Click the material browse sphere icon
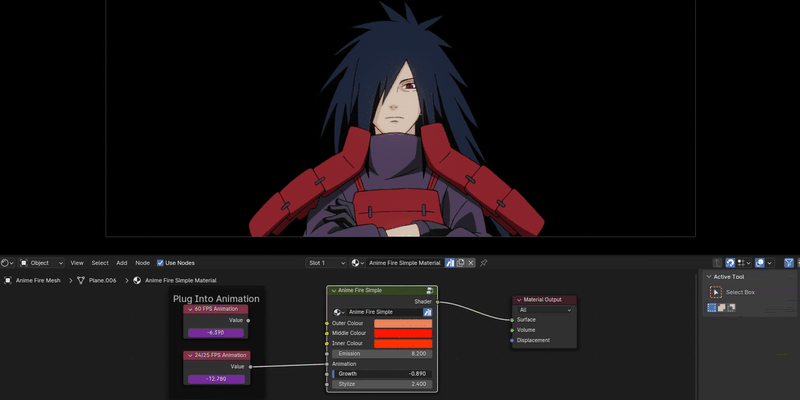 pyautogui.click(x=357, y=263)
